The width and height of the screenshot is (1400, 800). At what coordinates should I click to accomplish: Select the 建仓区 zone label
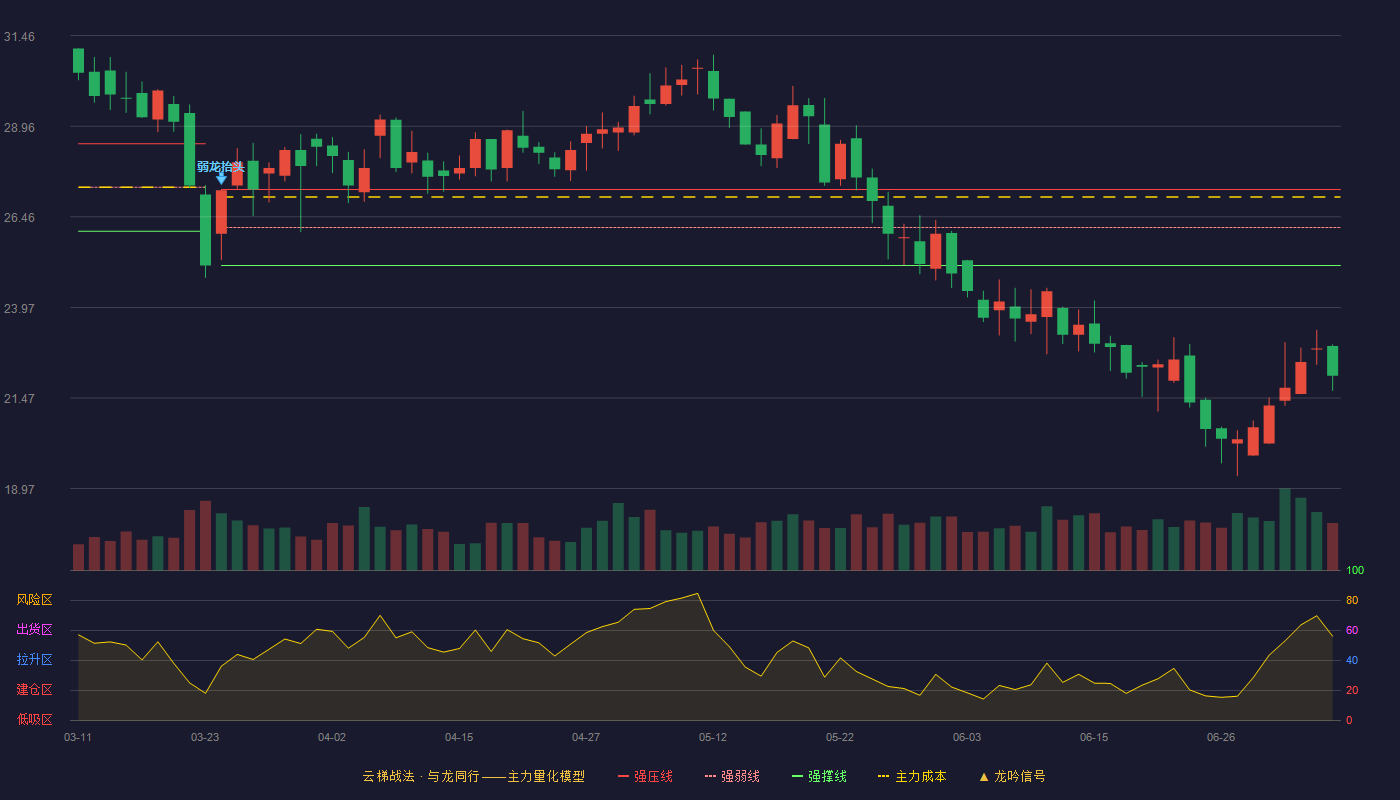click(x=35, y=690)
